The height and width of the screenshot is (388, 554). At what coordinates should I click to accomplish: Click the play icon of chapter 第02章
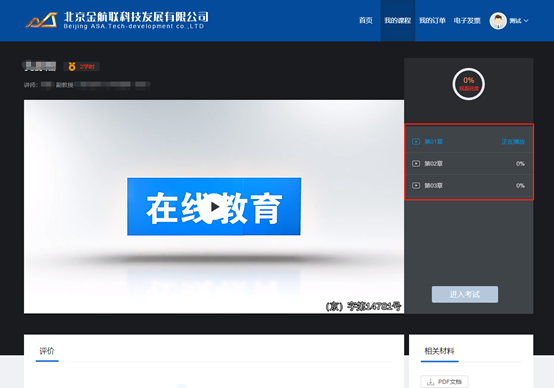click(416, 164)
